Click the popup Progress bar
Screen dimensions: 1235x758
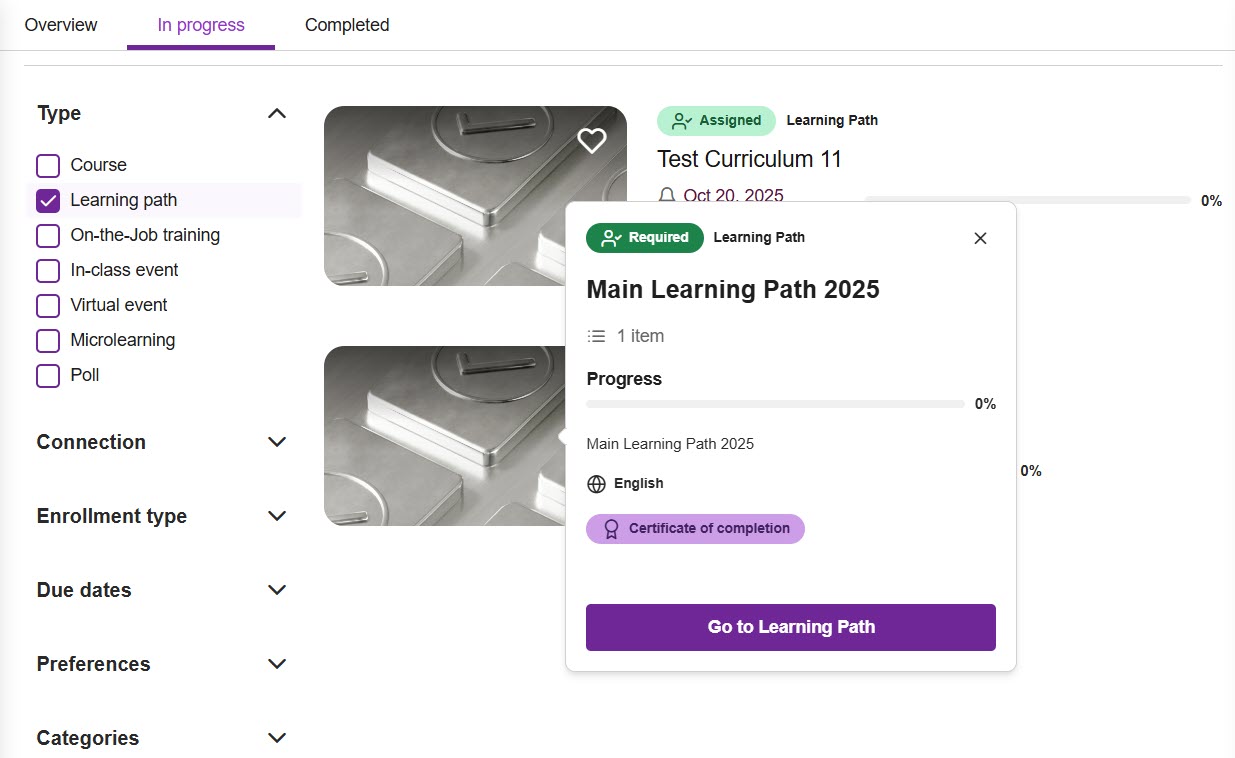(x=775, y=404)
